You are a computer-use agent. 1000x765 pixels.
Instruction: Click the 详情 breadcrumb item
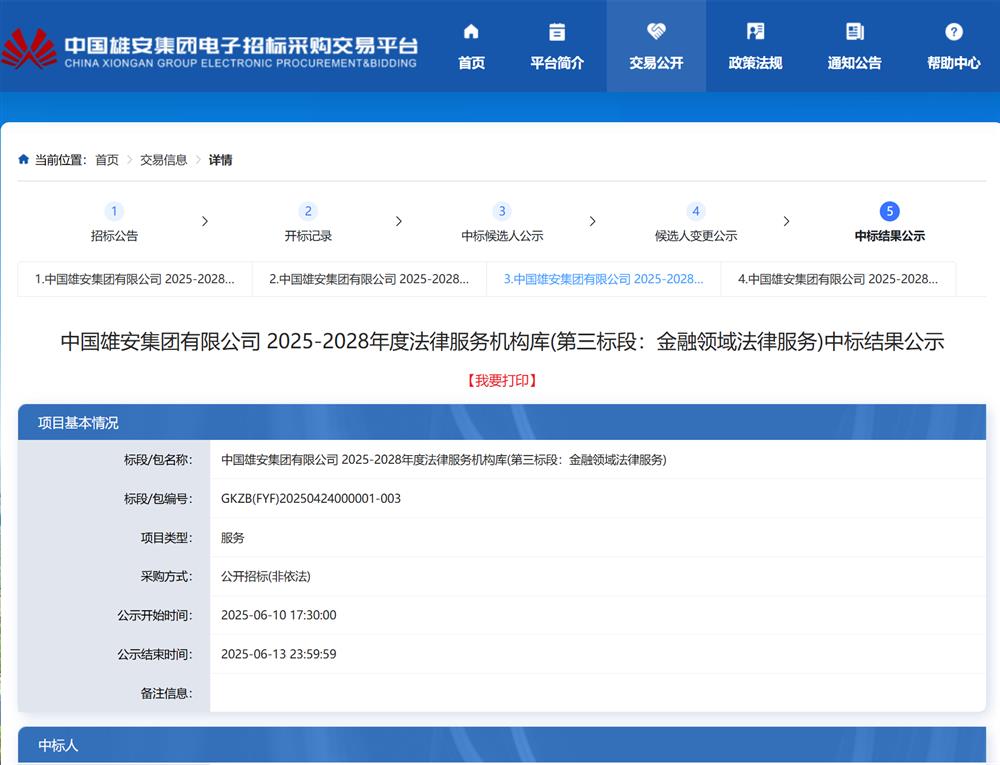click(220, 160)
